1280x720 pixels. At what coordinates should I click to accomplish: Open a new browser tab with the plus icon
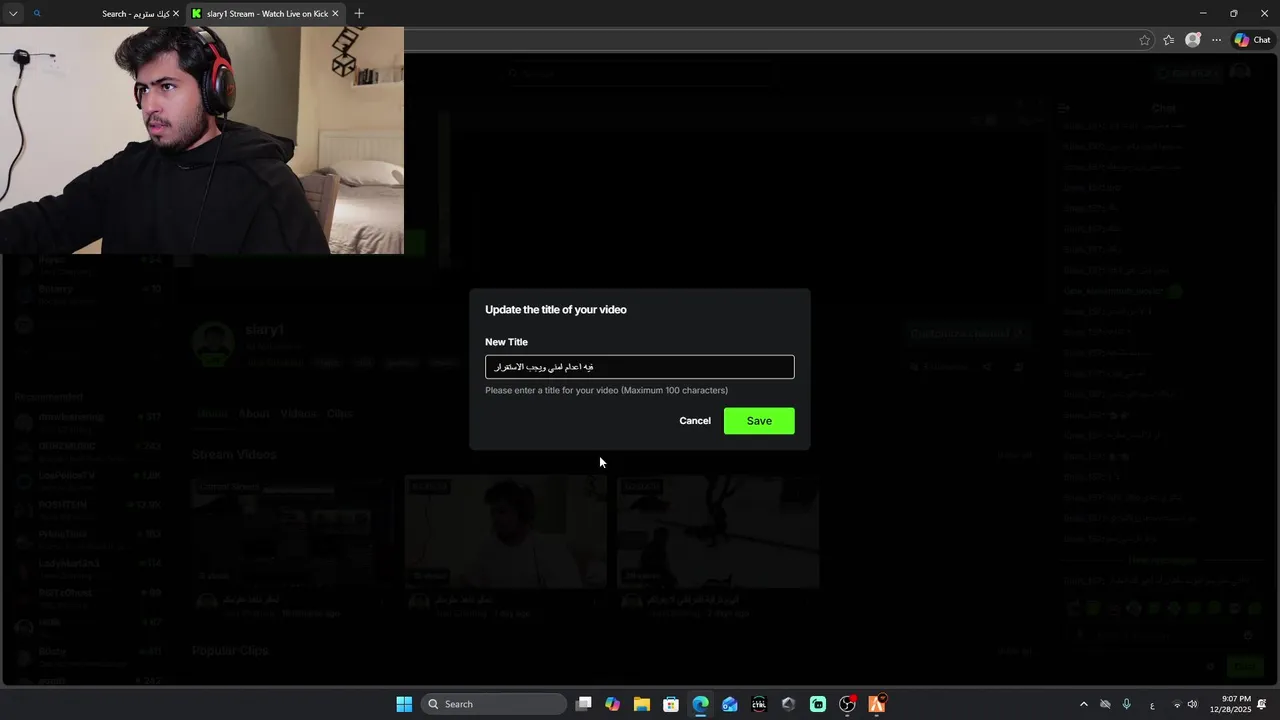359,13
